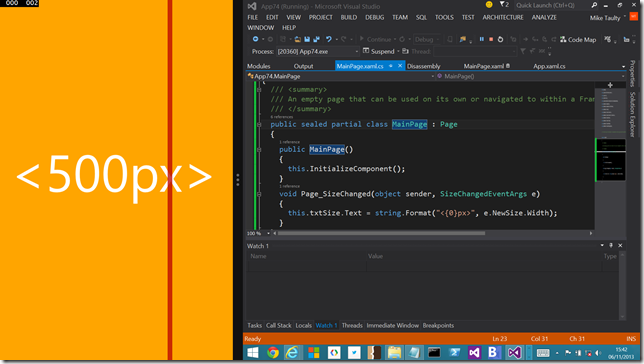This screenshot has width=644, height=364.
Task: Open Internet Explorer from the taskbar
Action: click(x=292, y=352)
